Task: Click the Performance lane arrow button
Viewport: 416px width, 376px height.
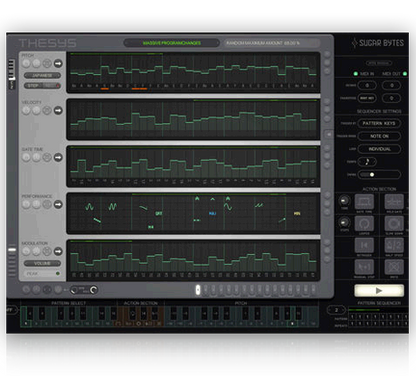Action: point(58,204)
